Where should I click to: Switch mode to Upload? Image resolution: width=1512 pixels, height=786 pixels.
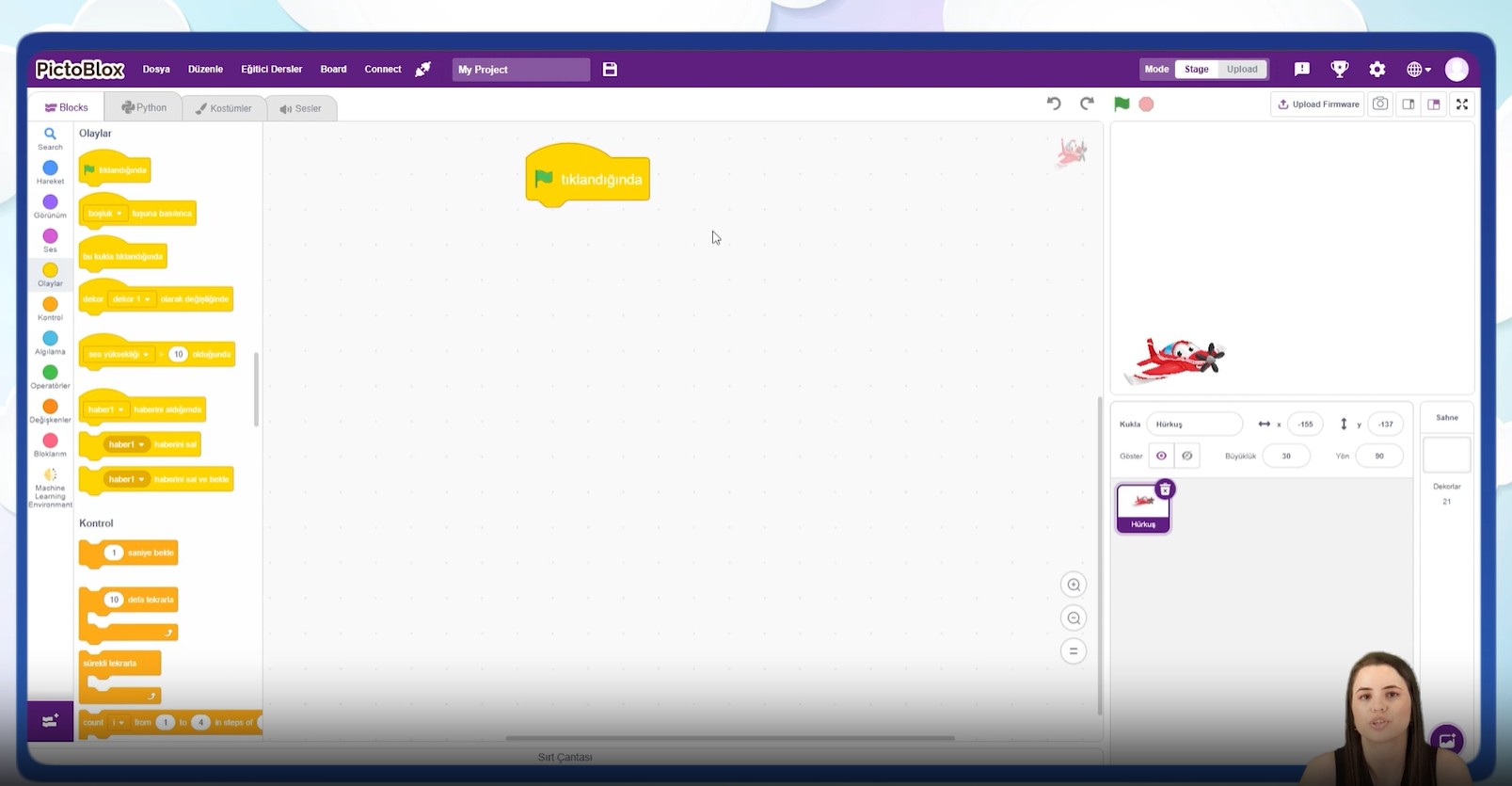click(x=1242, y=70)
